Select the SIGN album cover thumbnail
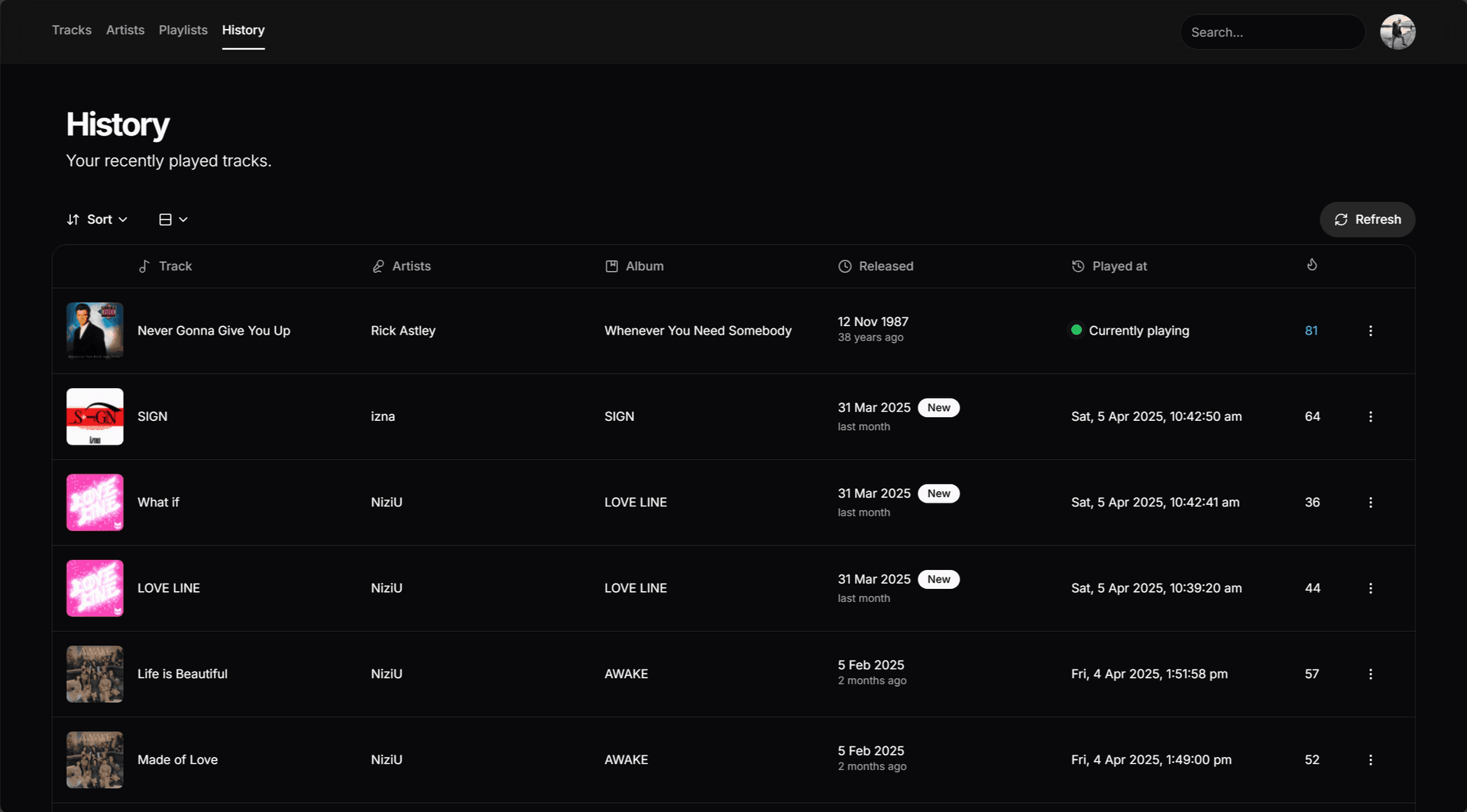 coord(95,416)
